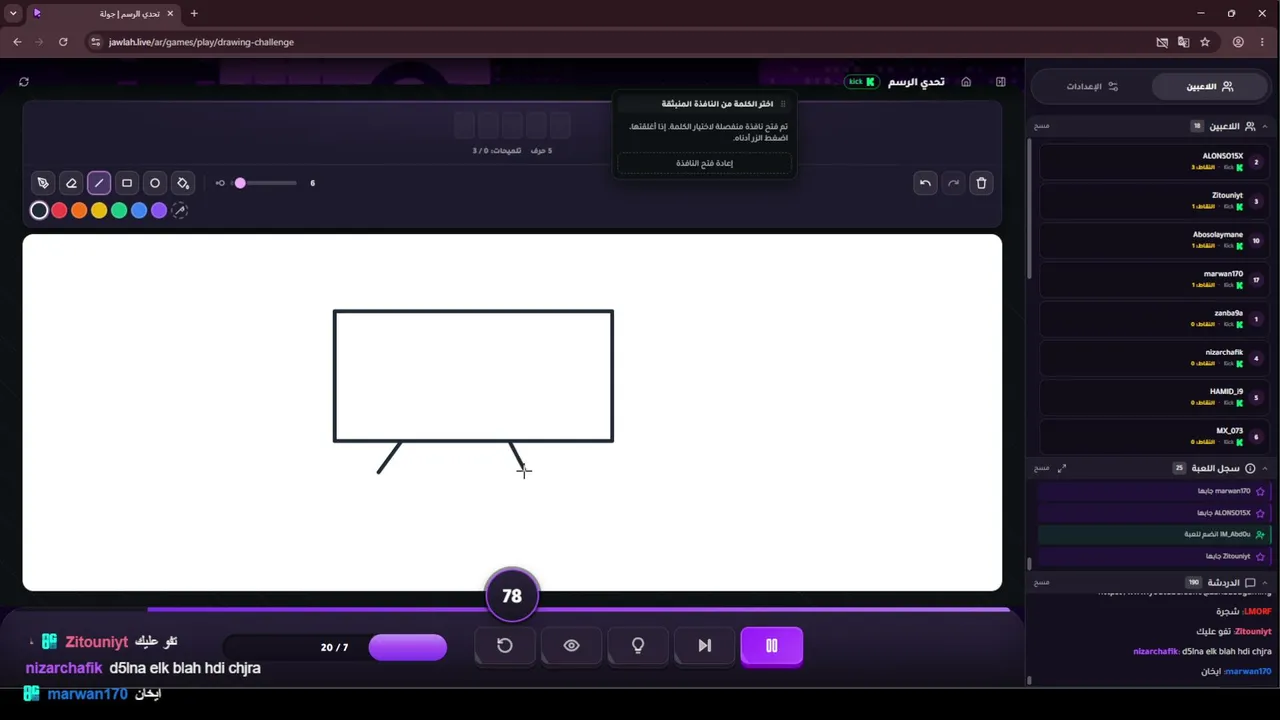Collapse the سجل اللعبة game log section
Image resolution: width=1280 pixels, height=720 pixels.
(1265, 468)
